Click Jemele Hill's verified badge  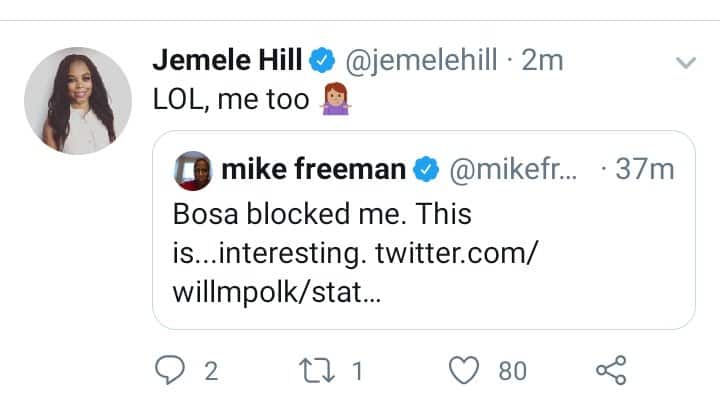[x=322, y=60]
